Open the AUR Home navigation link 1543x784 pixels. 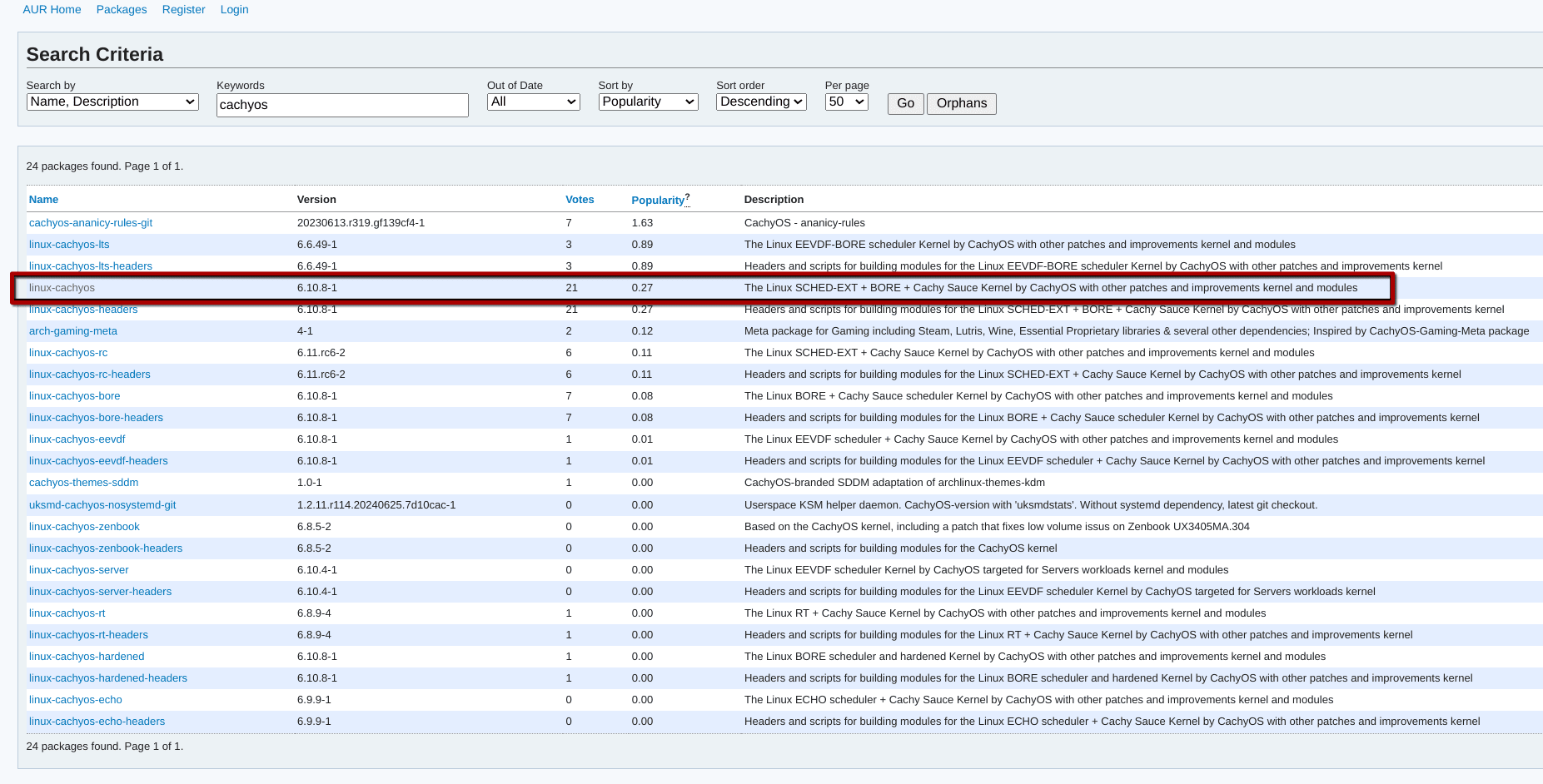coord(52,9)
